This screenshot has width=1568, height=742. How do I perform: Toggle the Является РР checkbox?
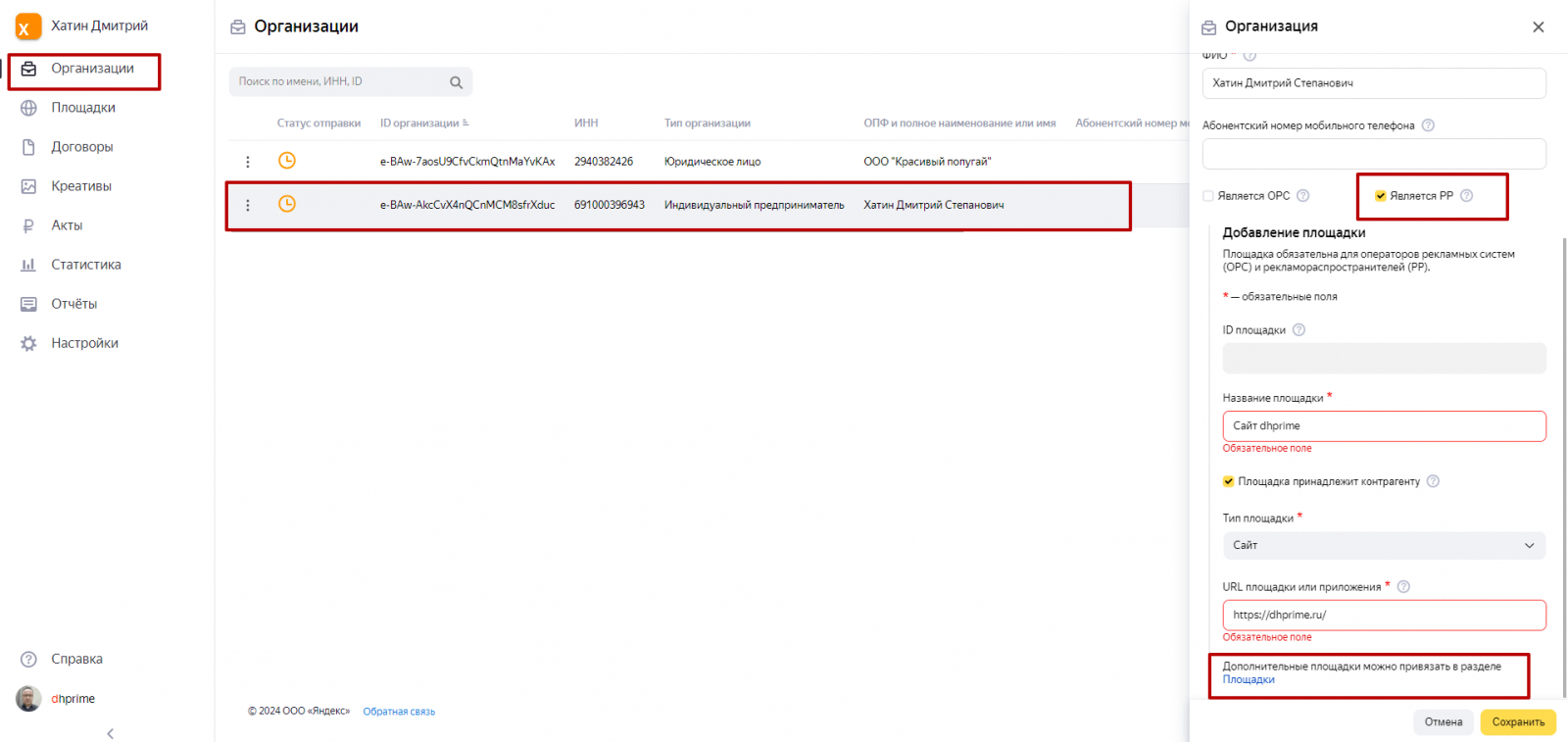[1380, 196]
